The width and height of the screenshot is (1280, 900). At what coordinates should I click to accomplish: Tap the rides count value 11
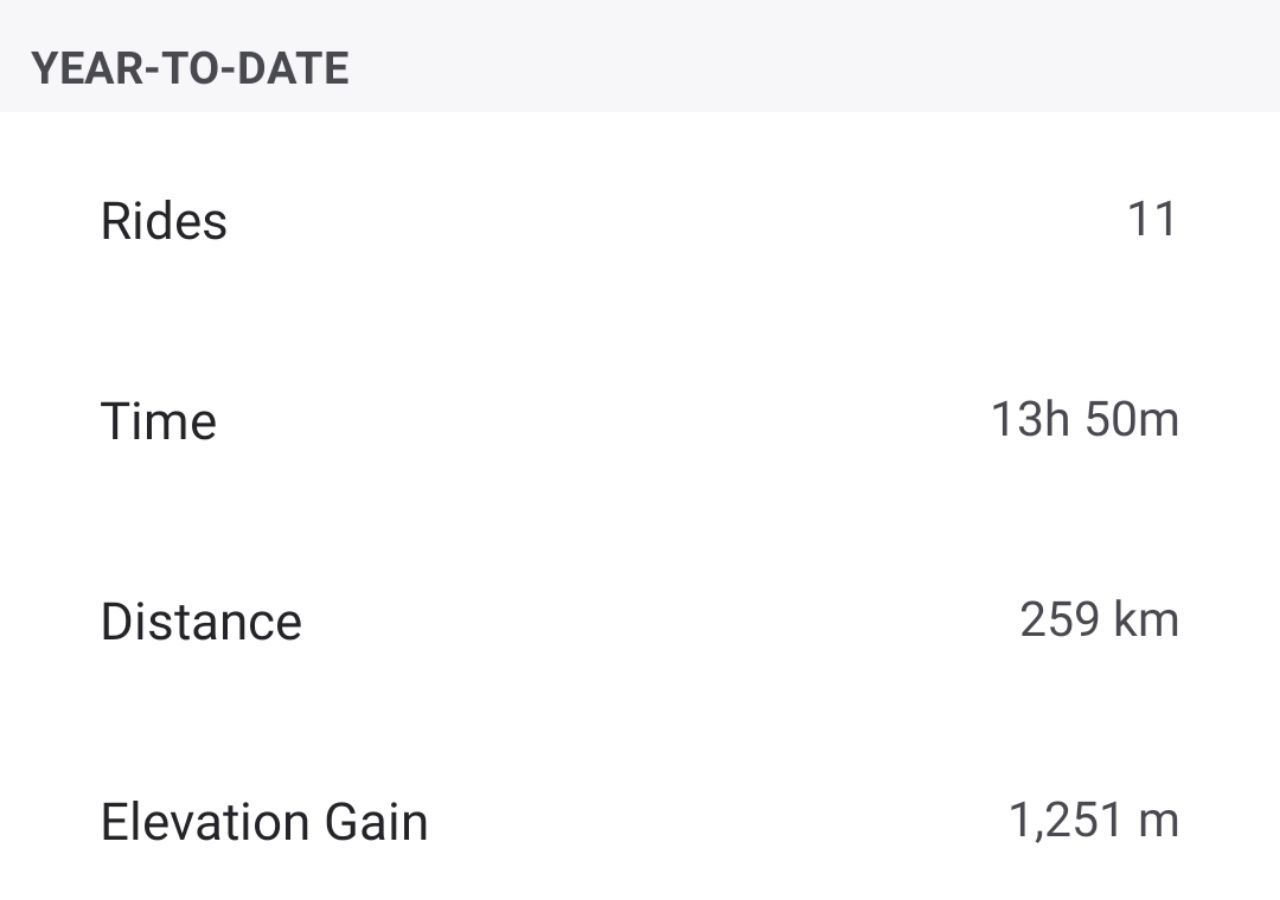(x=1152, y=219)
